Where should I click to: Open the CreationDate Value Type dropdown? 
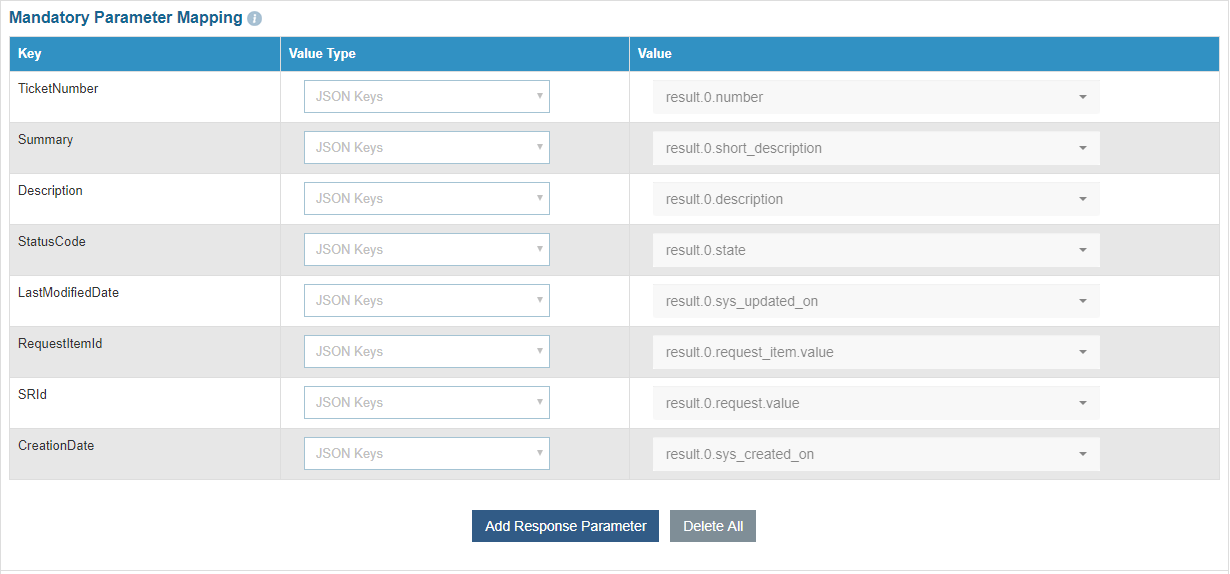(427, 454)
